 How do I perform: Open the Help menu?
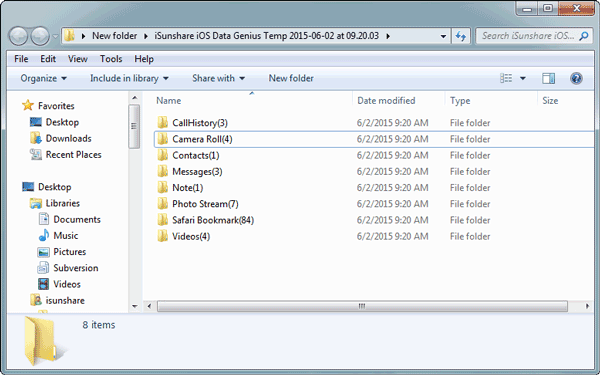click(144, 59)
